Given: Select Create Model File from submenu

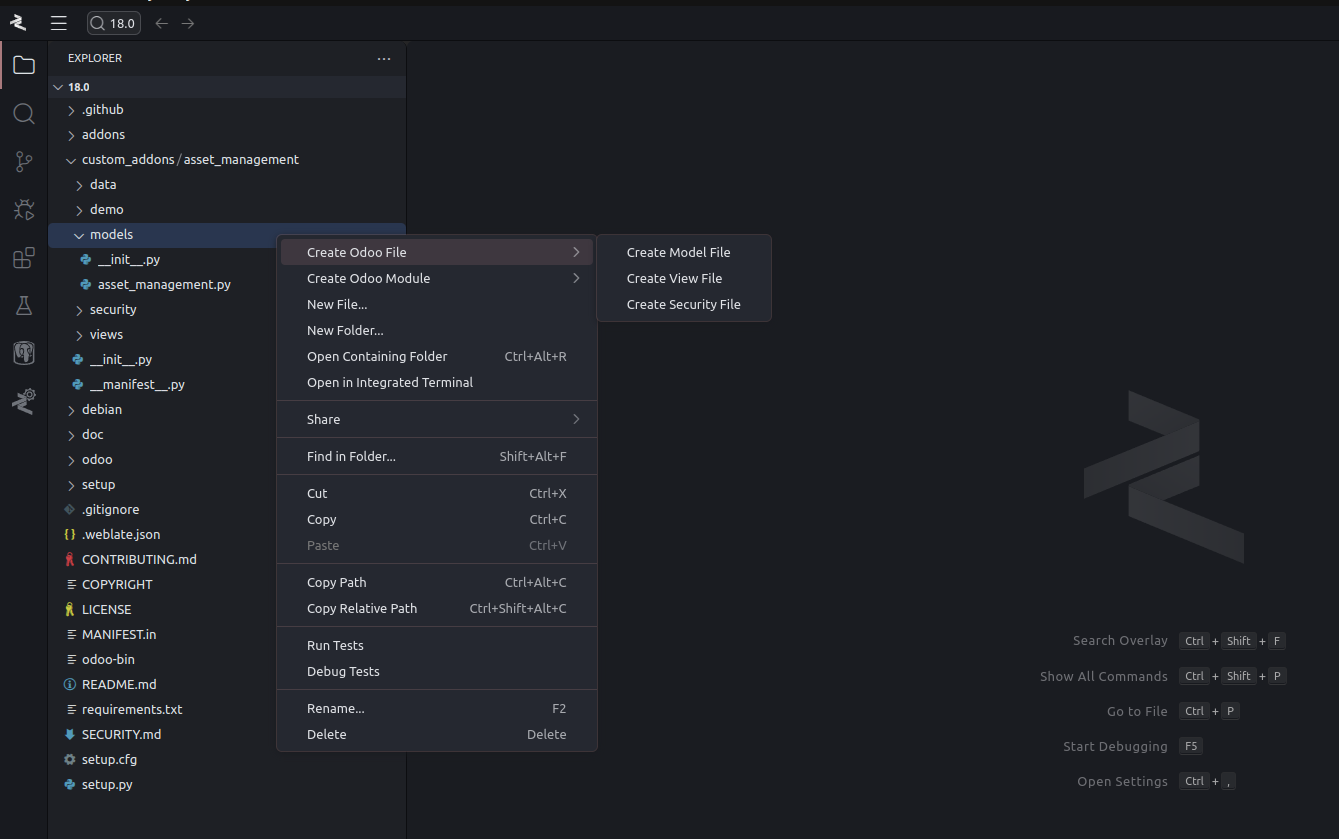Looking at the screenshot, I should pyautogui.click(x=678, y=253).
